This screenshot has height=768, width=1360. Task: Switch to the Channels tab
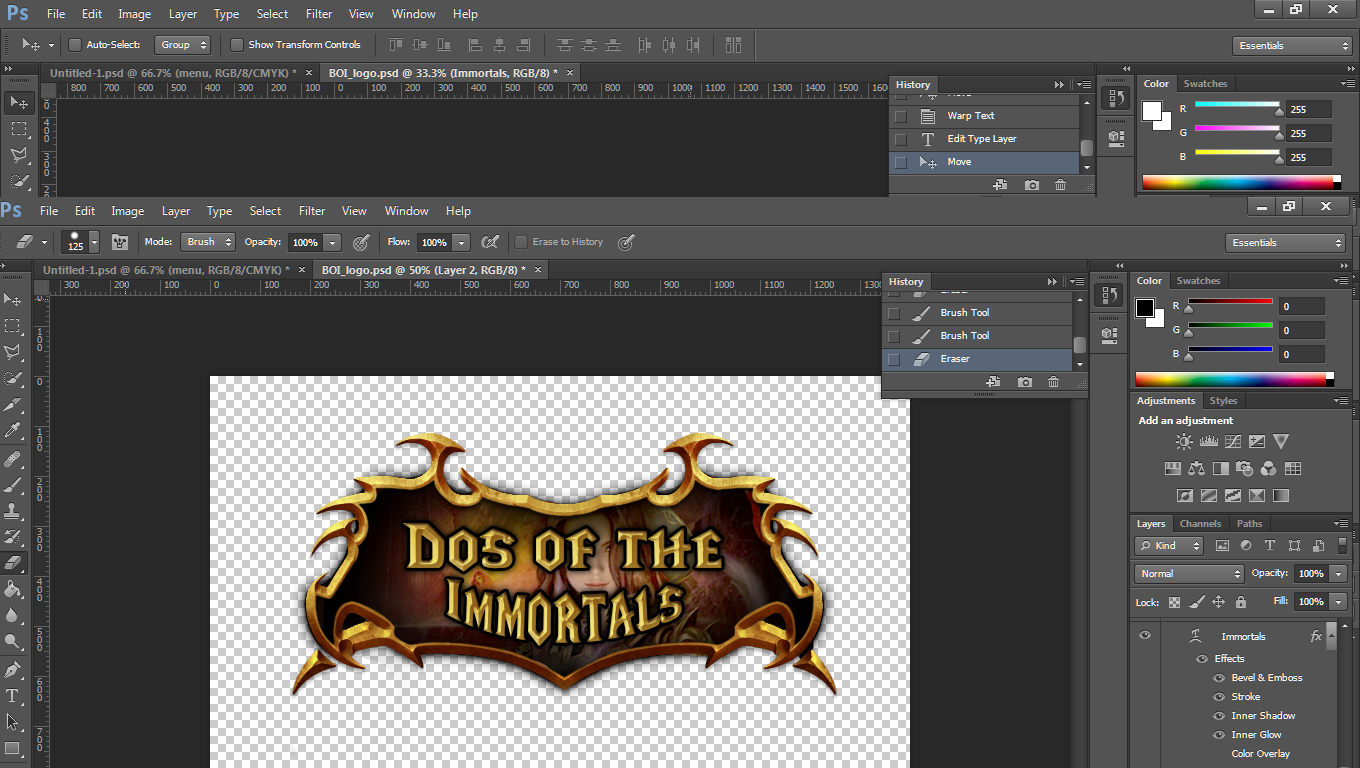pos(1200,524)
